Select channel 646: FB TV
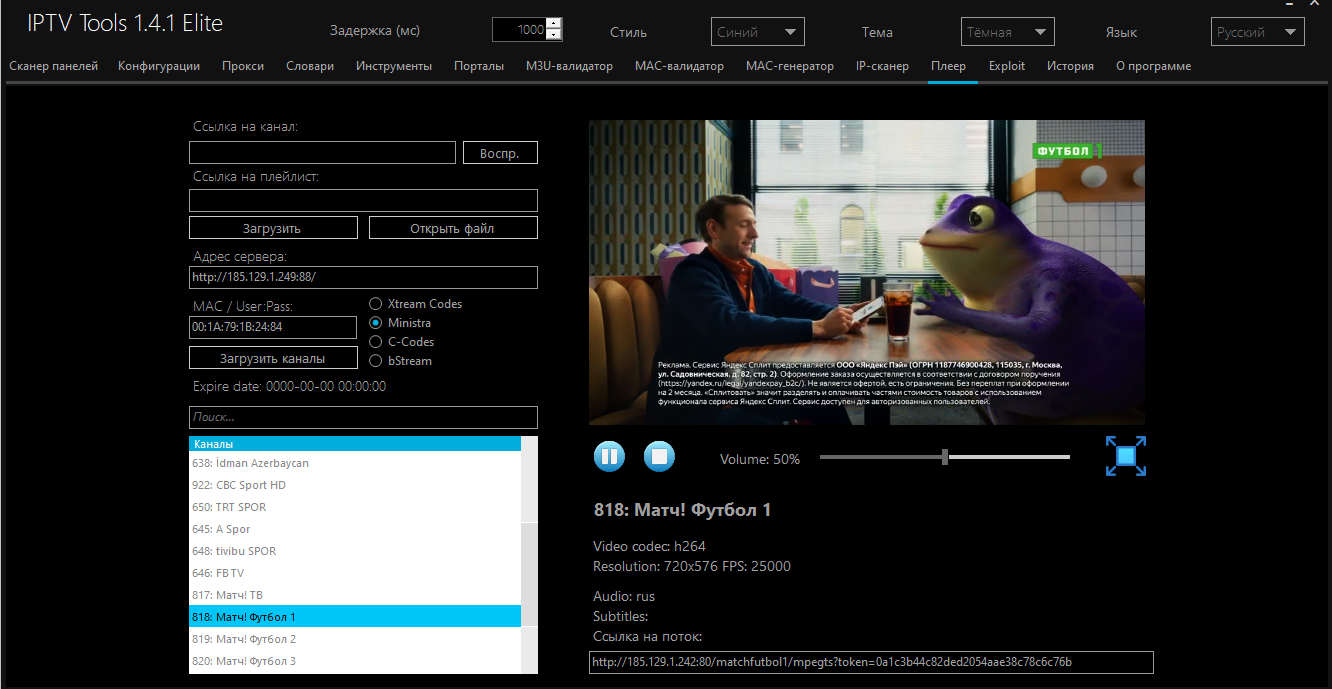This screenshot has height=689, width=1332. [x=355, y=573]
